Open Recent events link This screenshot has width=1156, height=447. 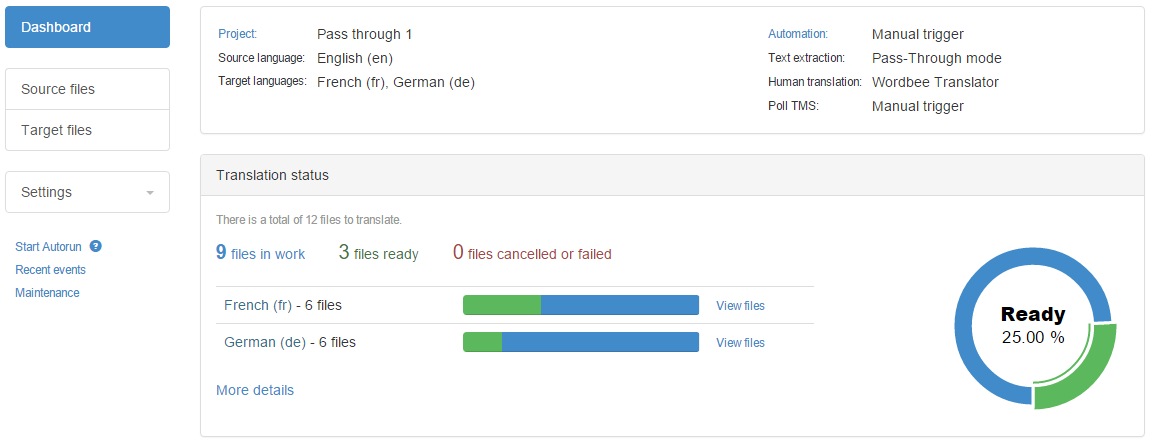click(50, 270)
